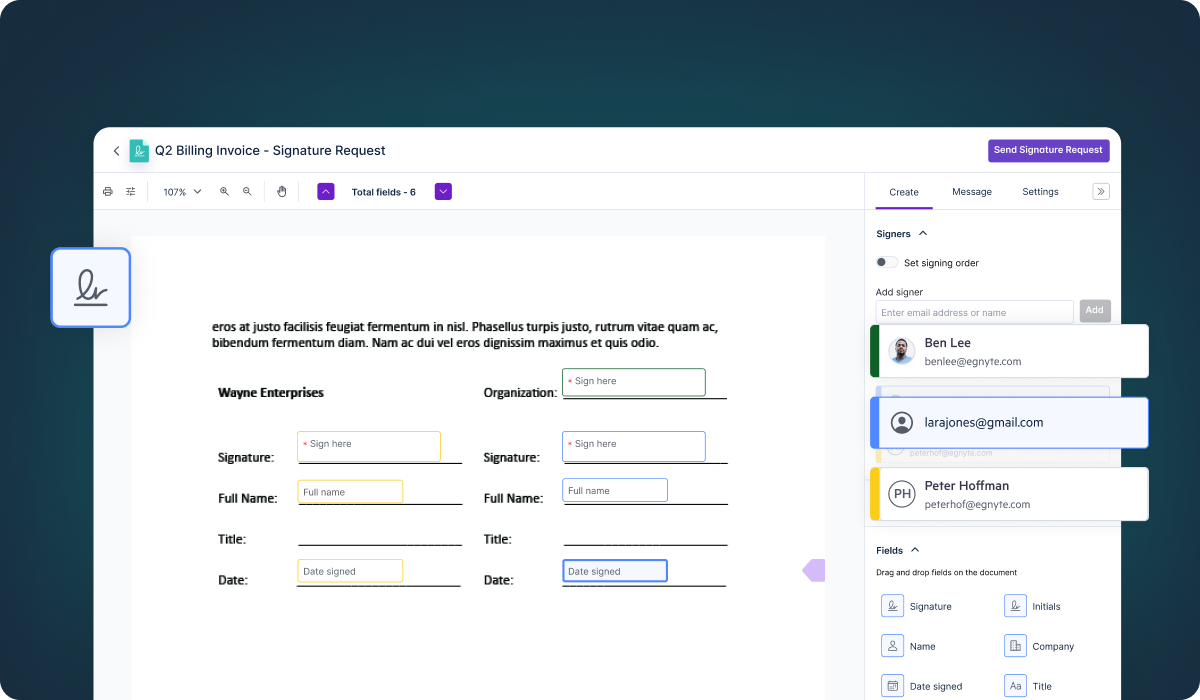Collapse the Fields section

click(916, 549)
